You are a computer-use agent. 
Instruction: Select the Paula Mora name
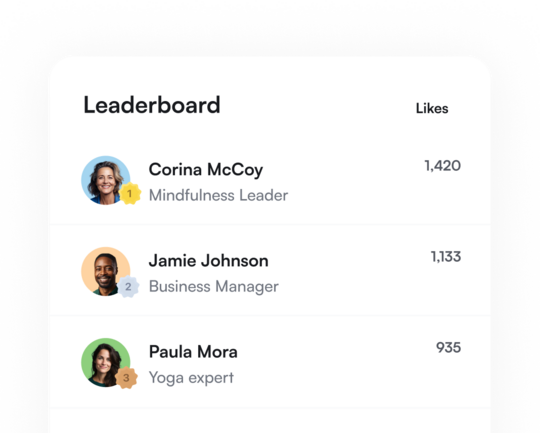(x=193, y=352)
